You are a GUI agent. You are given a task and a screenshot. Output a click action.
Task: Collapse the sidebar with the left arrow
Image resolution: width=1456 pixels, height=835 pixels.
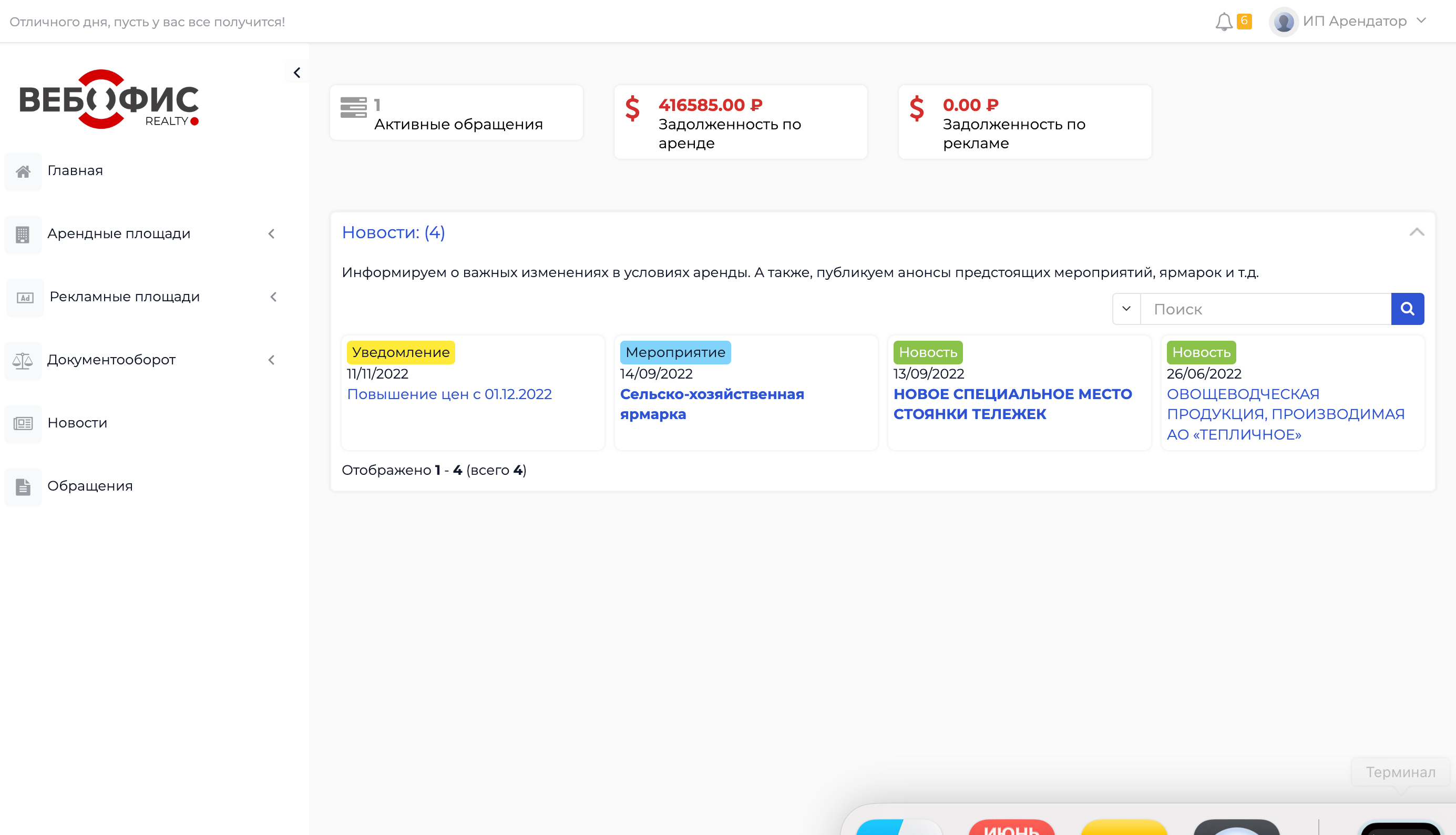297,72
